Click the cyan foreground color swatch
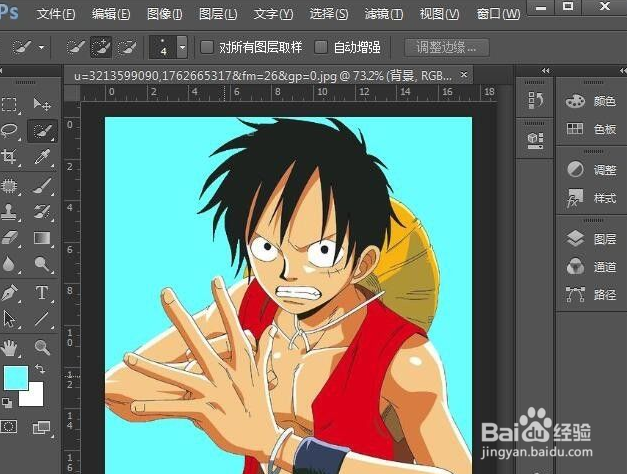This screenshot has height=474, width=627. click(16, 377)
